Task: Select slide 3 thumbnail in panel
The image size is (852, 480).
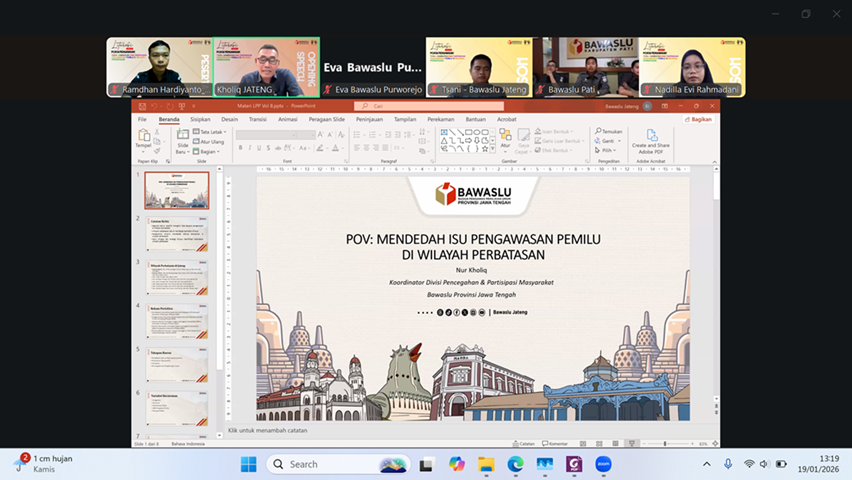Action: [177, 276]
